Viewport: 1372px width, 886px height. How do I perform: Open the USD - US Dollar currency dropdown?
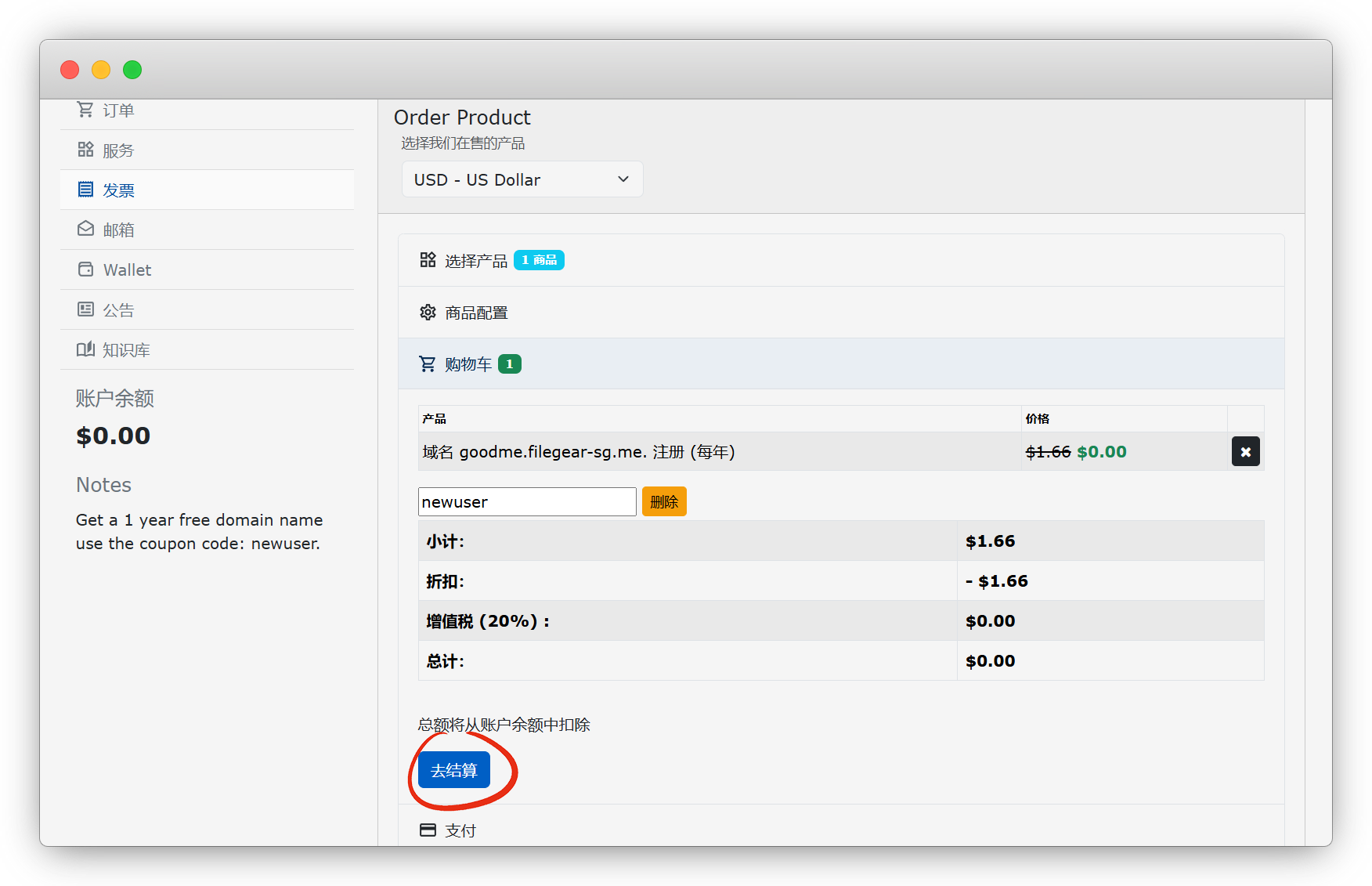(522, 179)
